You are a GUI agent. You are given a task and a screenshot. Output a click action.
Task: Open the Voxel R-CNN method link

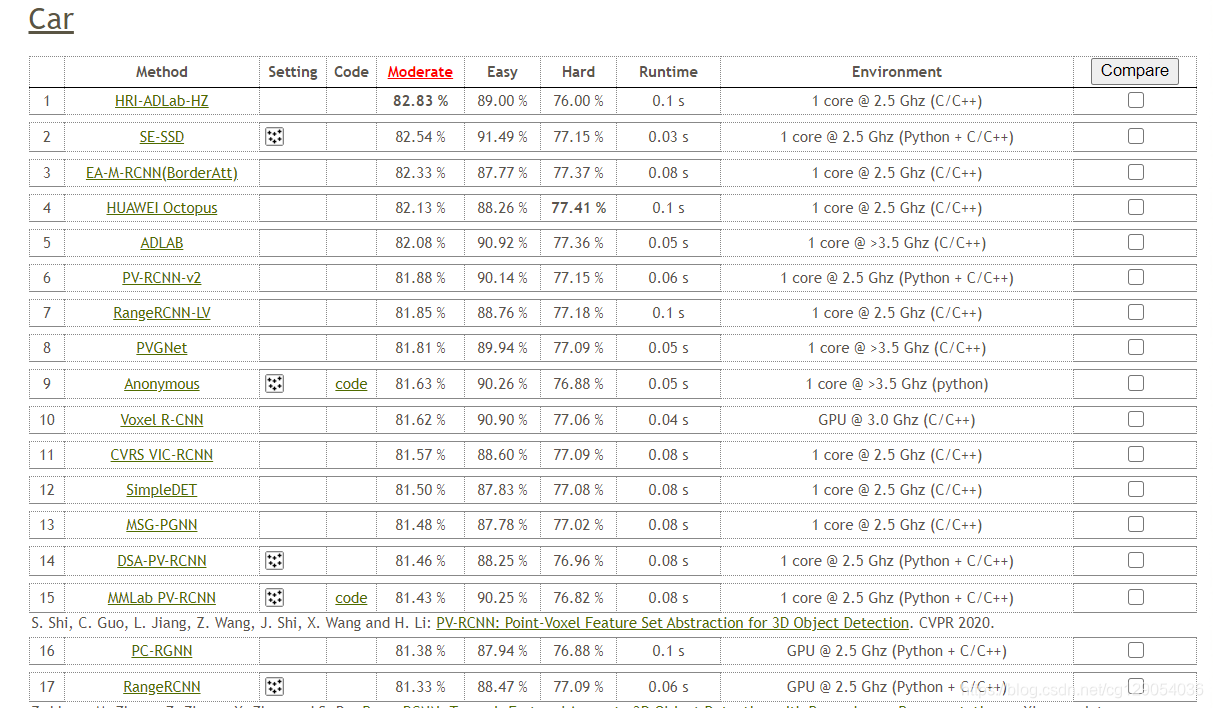tap(162, 420)
